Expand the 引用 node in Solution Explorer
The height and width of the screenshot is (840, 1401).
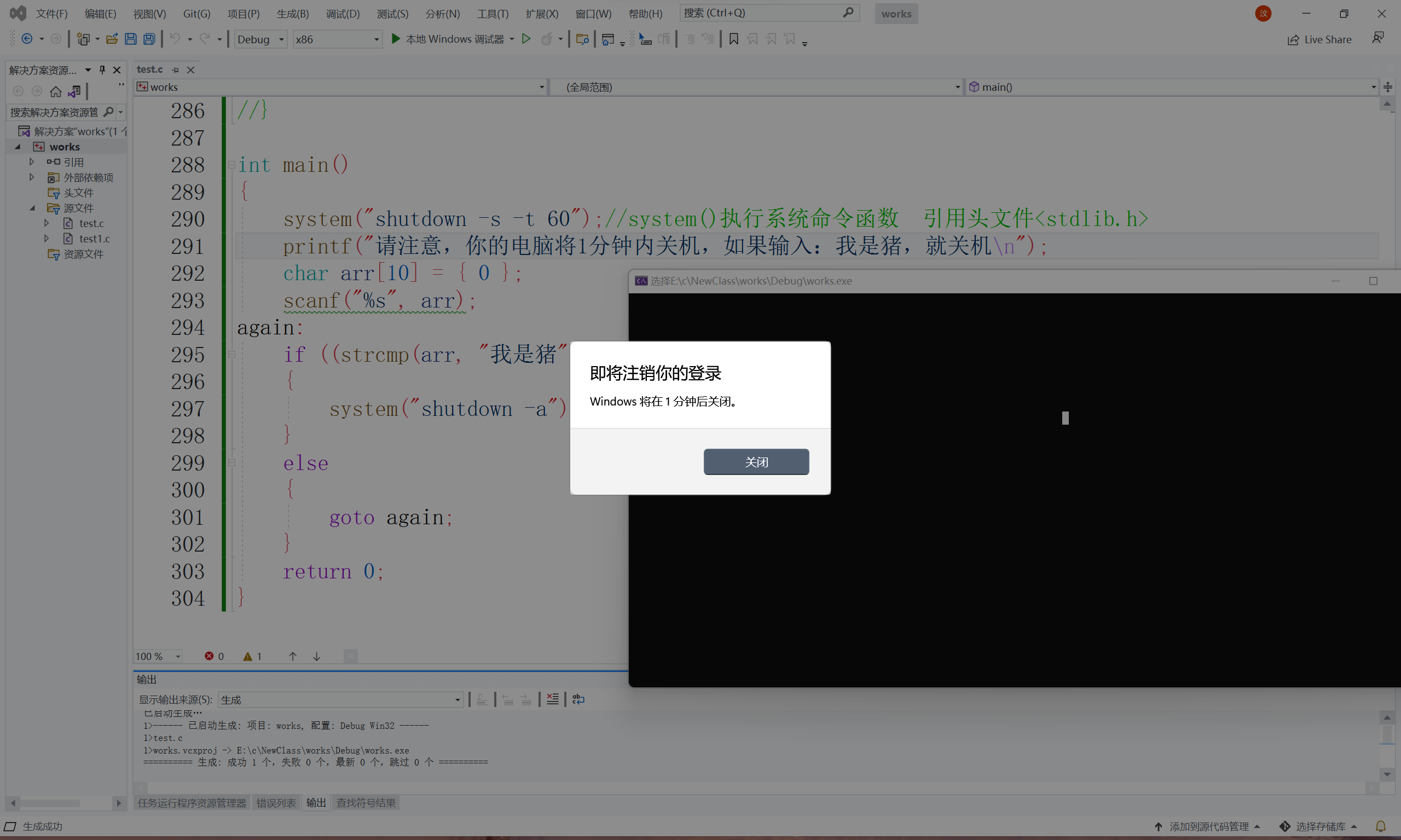click(32, 162)
